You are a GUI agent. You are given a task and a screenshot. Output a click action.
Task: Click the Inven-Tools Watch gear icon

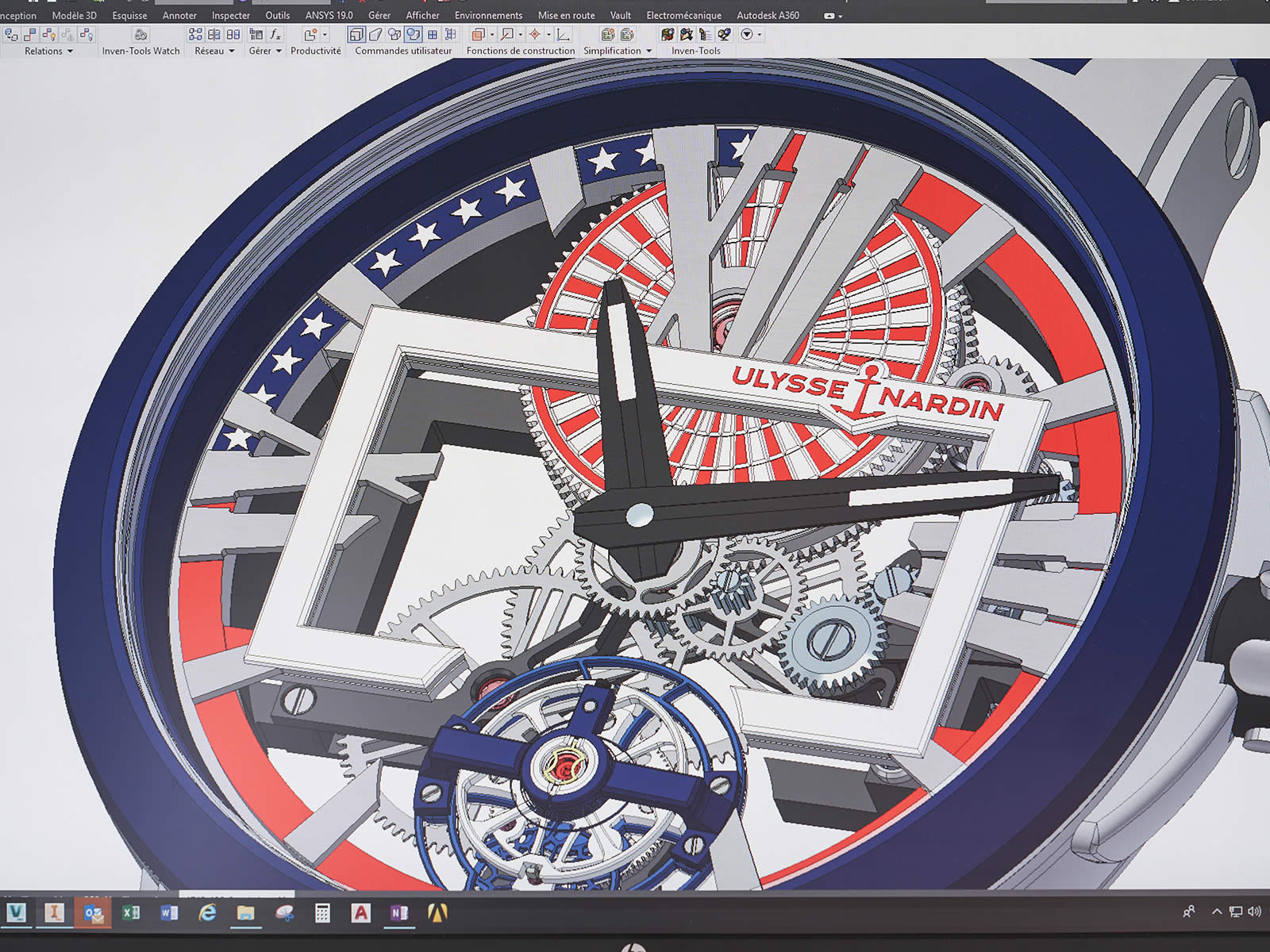pos(140,35)
